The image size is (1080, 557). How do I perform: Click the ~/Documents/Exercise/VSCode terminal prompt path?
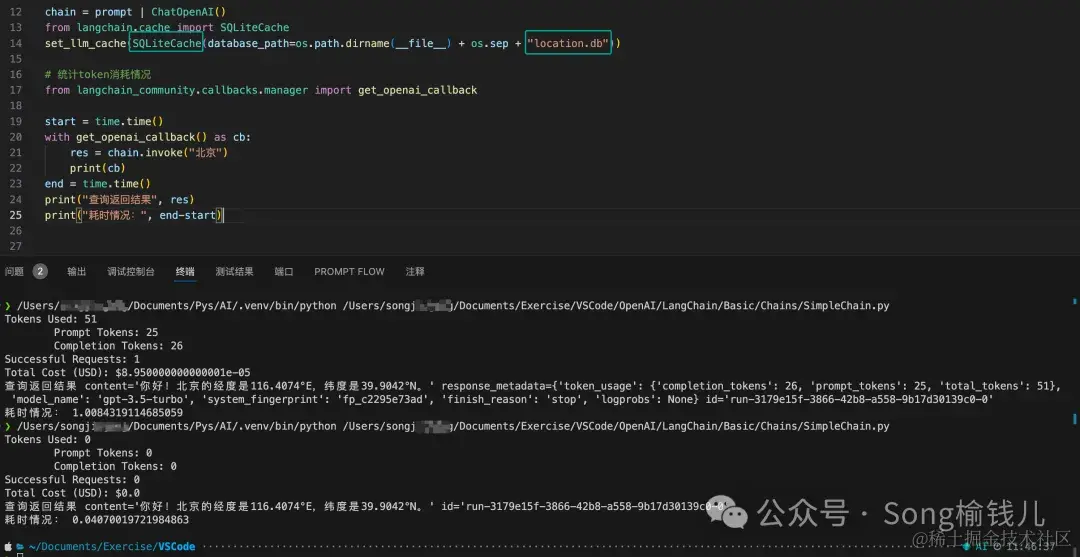tap(112, 547)
